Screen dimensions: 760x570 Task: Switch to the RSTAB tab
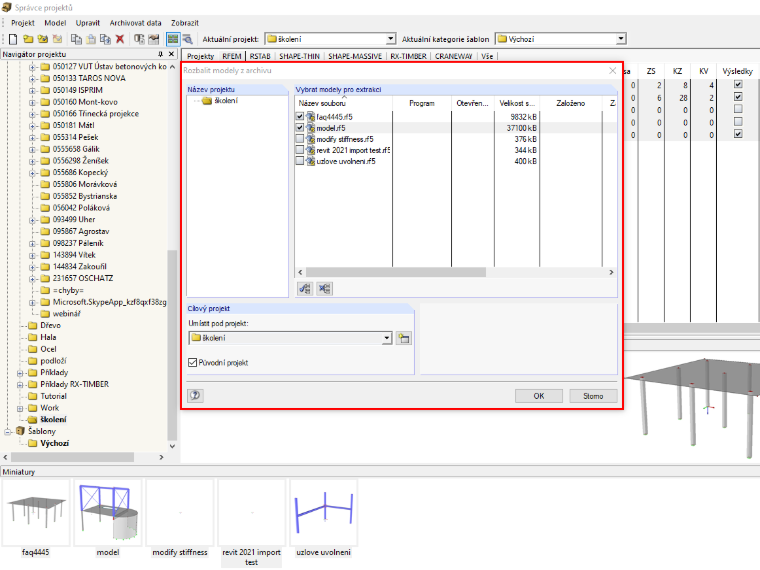coord(260,56)
